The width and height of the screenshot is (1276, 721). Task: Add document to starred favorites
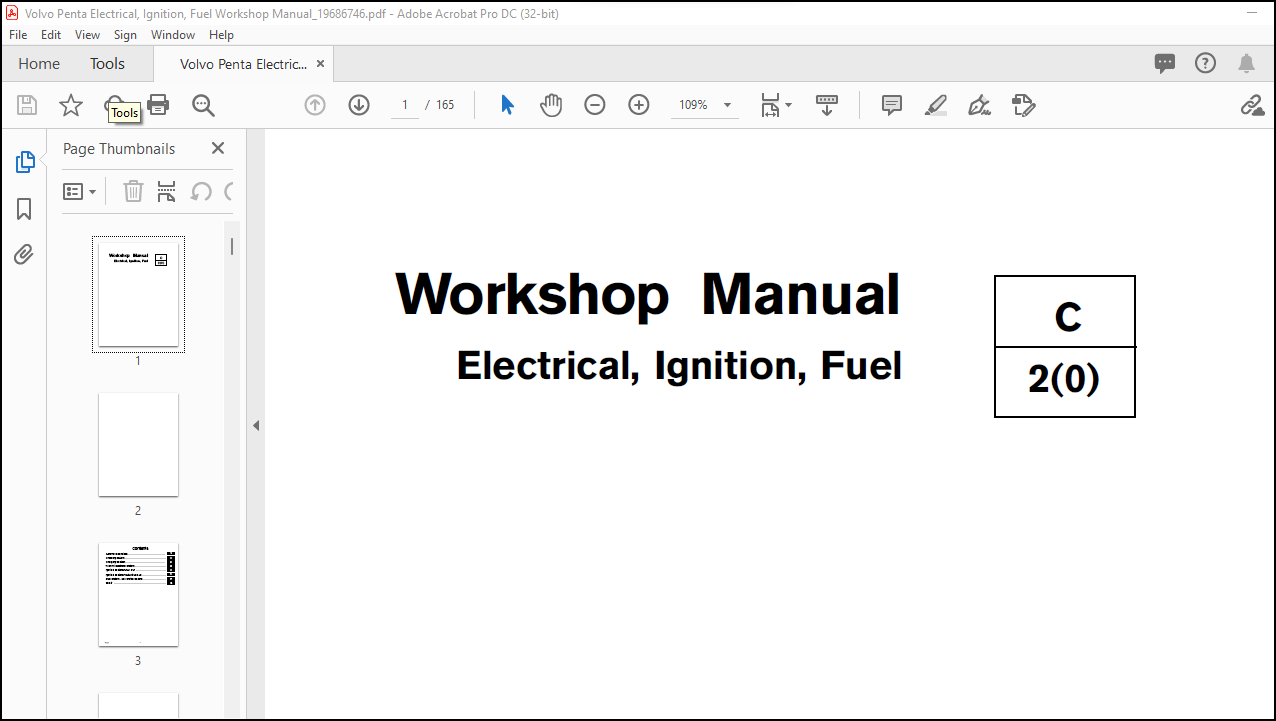[x=71, y=105]
